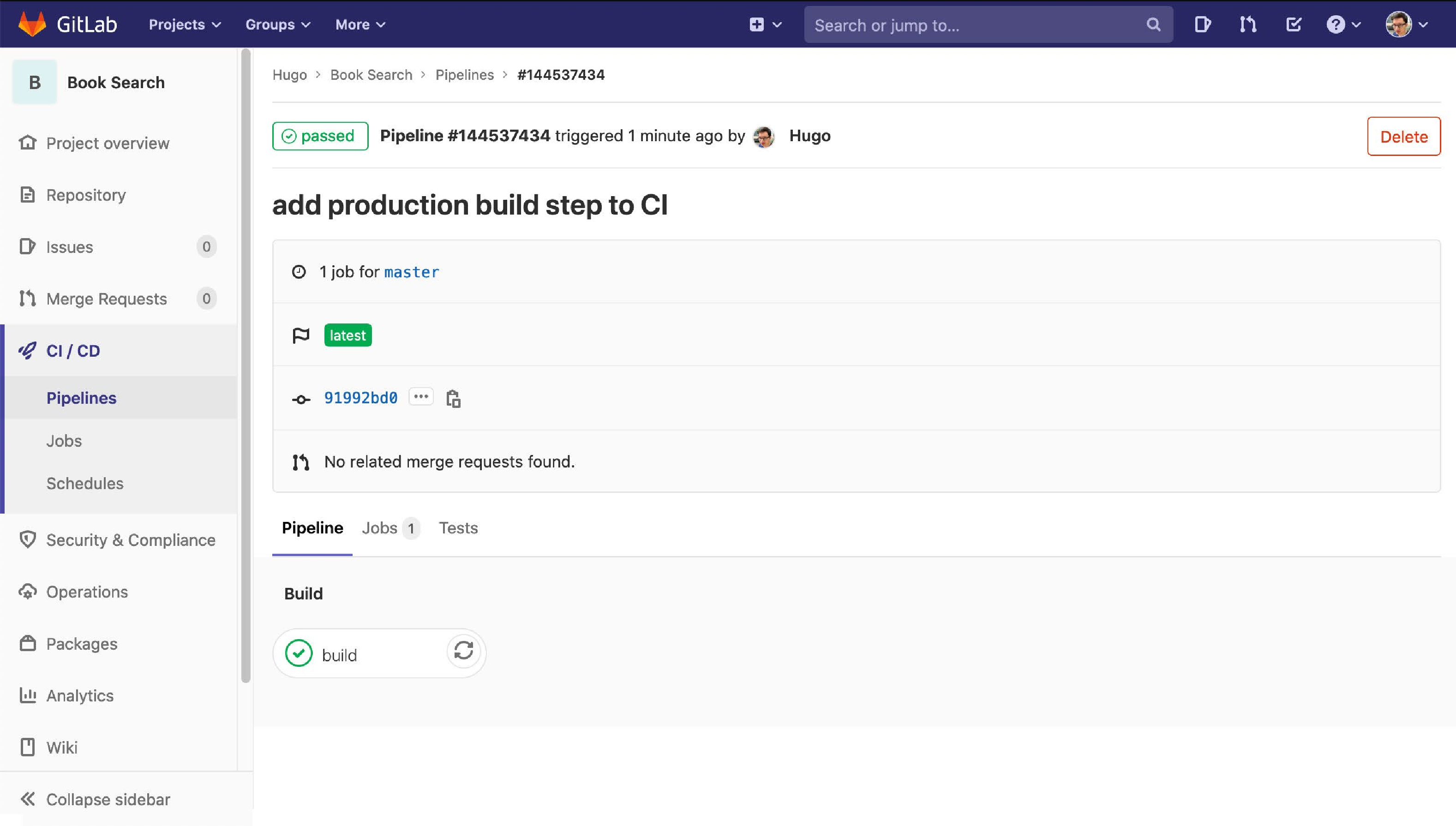Viewport: 1456px width, 826px height.
Task: Open the Groups dropdown menu
Action: [x=277, y=24]
